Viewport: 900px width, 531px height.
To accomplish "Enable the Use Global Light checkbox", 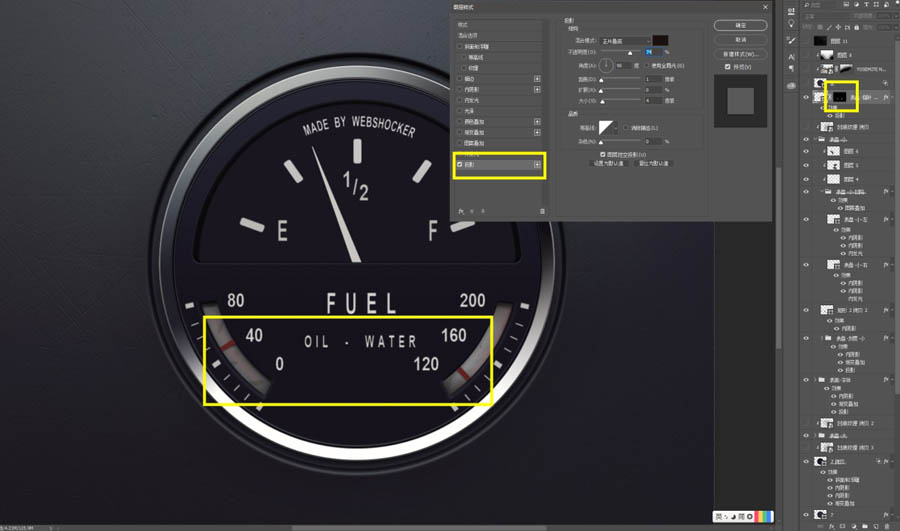I will pyautogui.click(x=647, y=66).
